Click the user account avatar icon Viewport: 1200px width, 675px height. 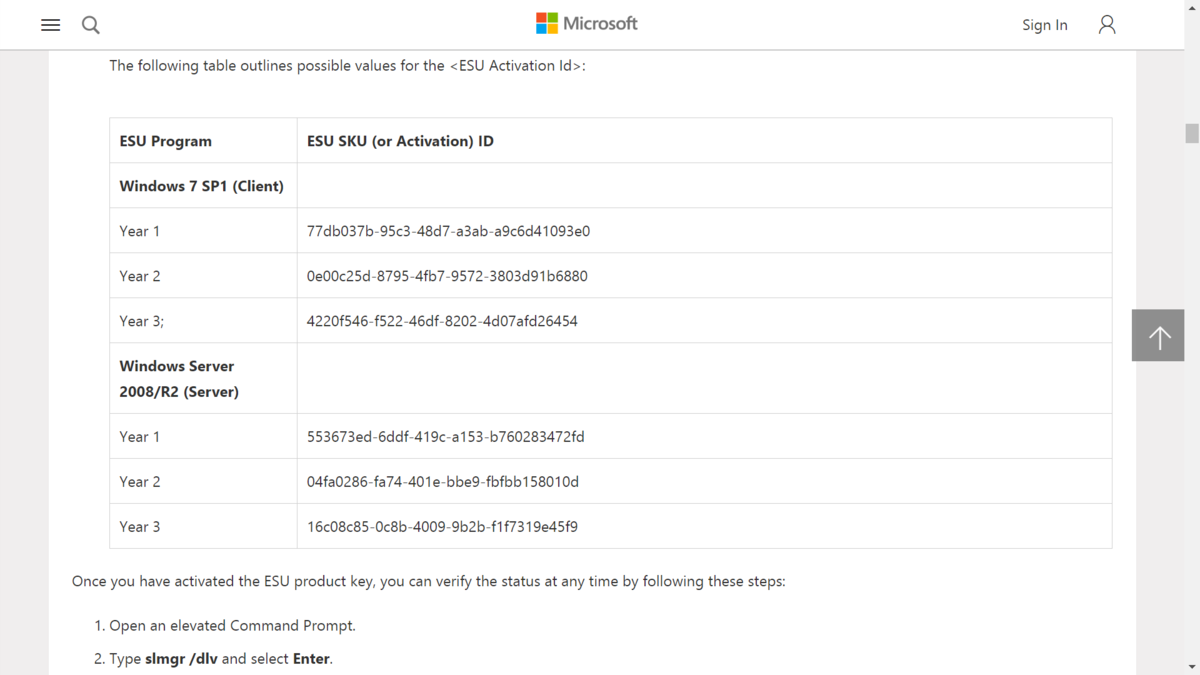(1107, 25)
